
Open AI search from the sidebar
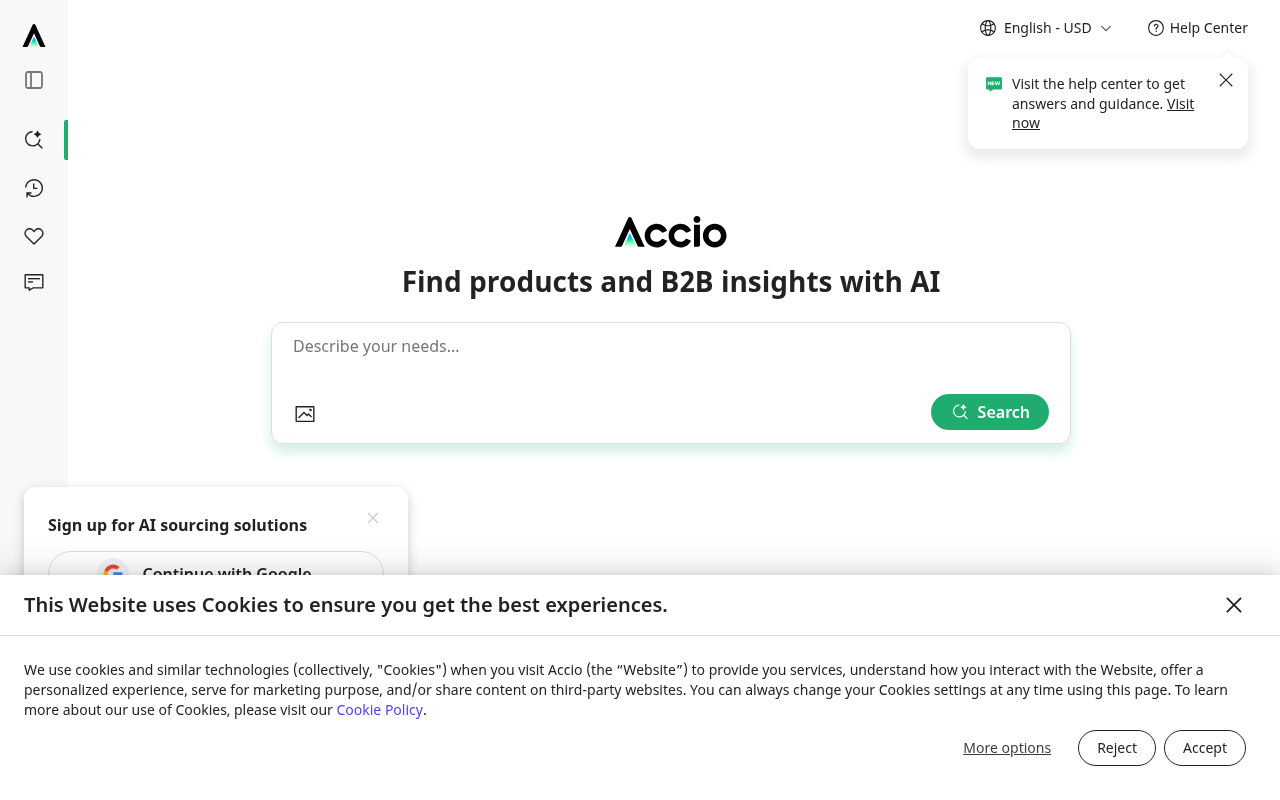(x=33, y=139)
